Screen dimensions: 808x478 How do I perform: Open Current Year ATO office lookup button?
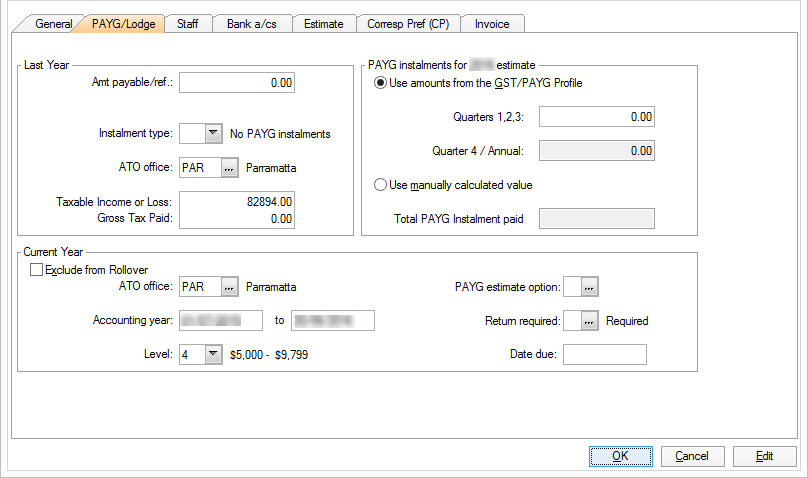[229, 288]
